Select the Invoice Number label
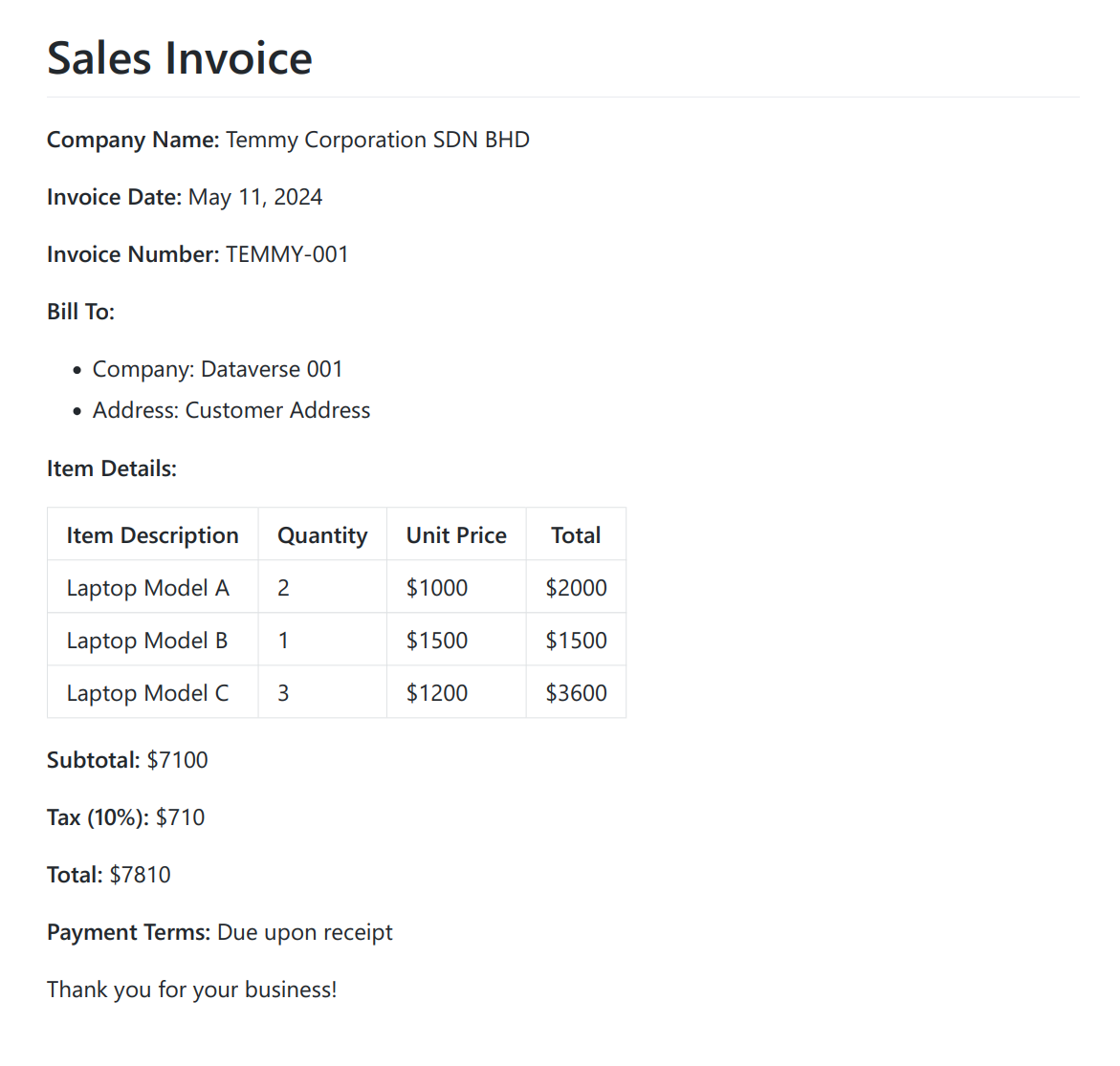This screenshot has height=1066, width=1120. click(133, 254)
